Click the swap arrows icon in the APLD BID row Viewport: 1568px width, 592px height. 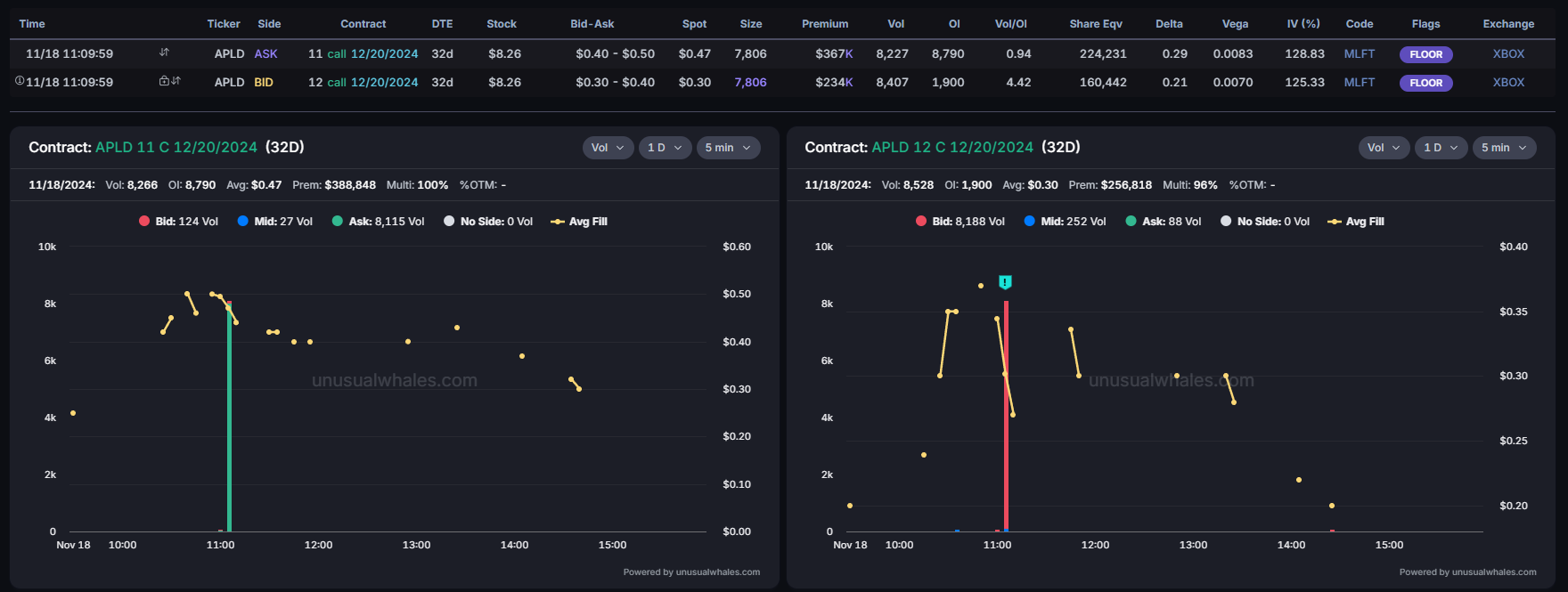point(176,81)
